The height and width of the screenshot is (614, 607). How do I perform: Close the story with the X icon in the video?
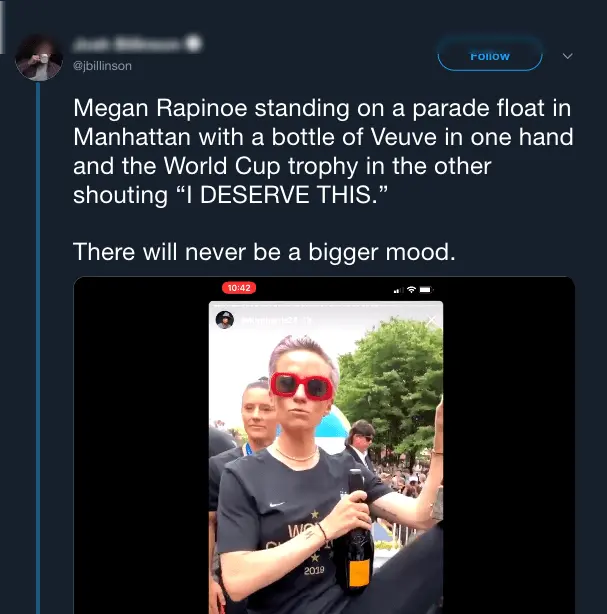point(431,320)
